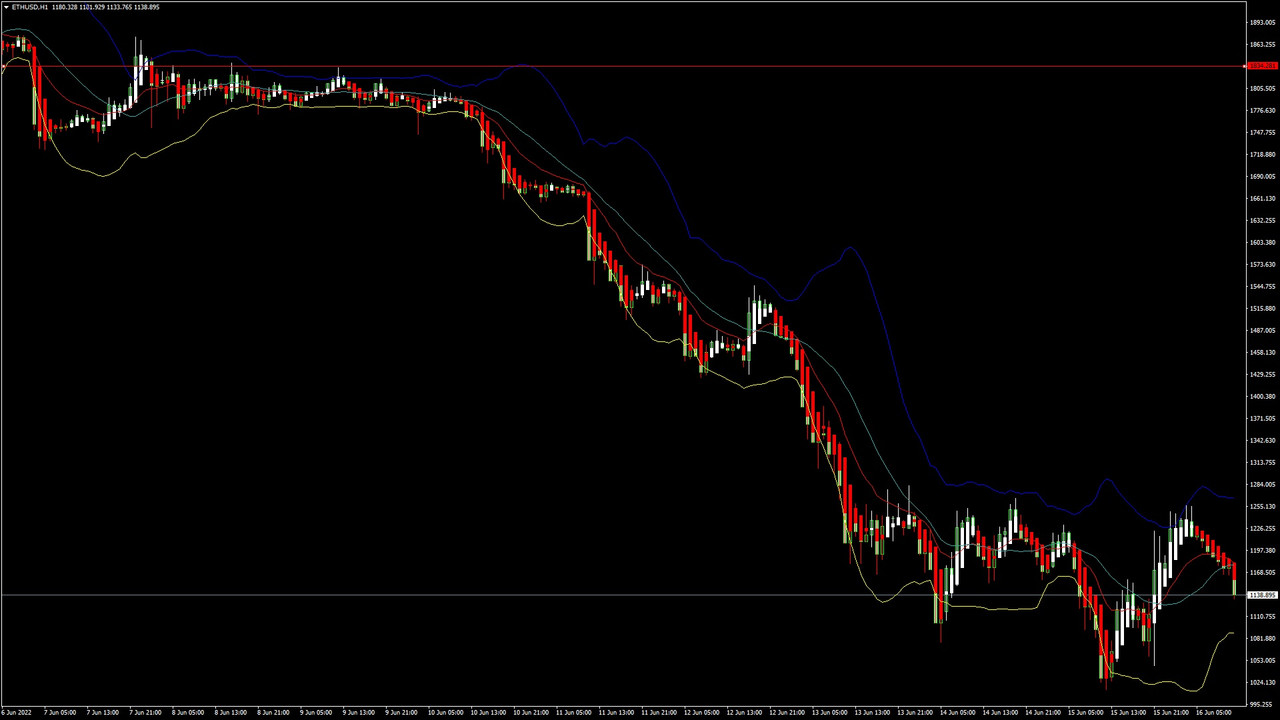Viewport: 1280px width, 720px height.
Task: Click the 8 Jun 21:00 time axis label
Action: point(274,713)
